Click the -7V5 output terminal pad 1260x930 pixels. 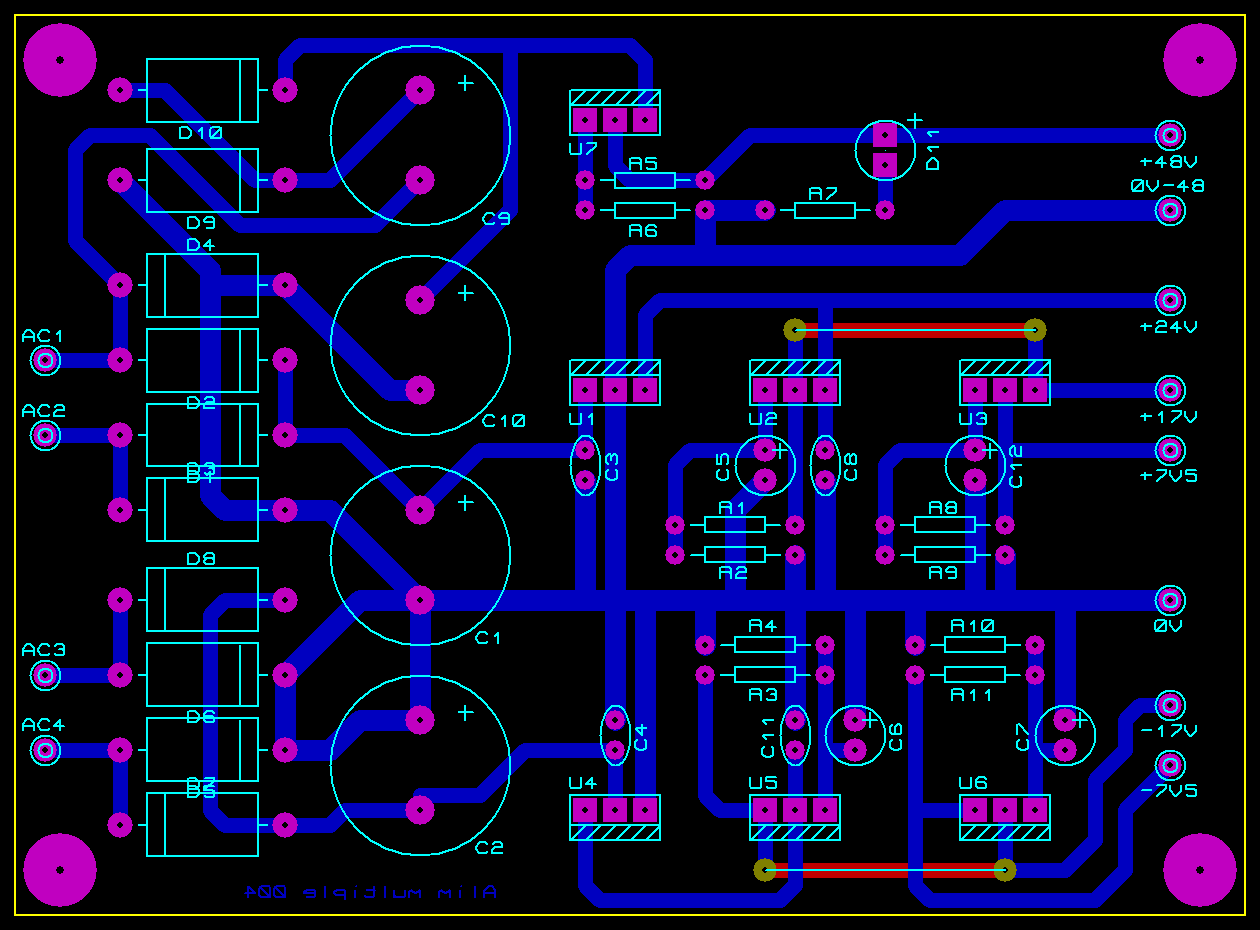click(x=1170, y=765)
